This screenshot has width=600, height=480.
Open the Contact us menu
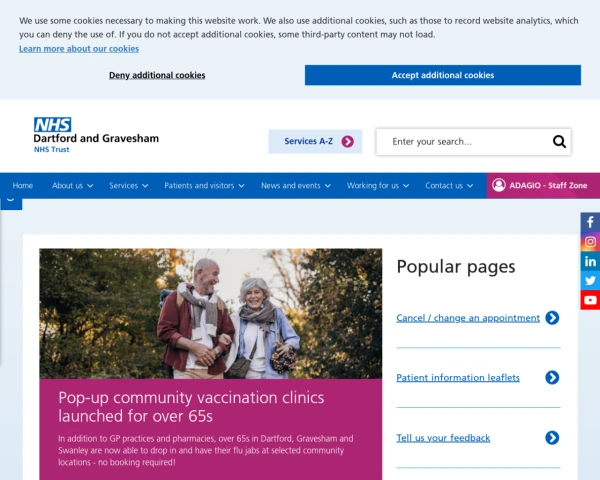449,186
